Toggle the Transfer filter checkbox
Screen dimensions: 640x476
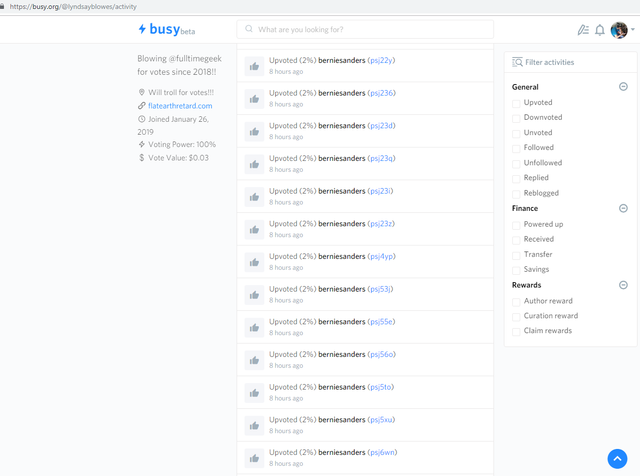[x=517, y=255]
